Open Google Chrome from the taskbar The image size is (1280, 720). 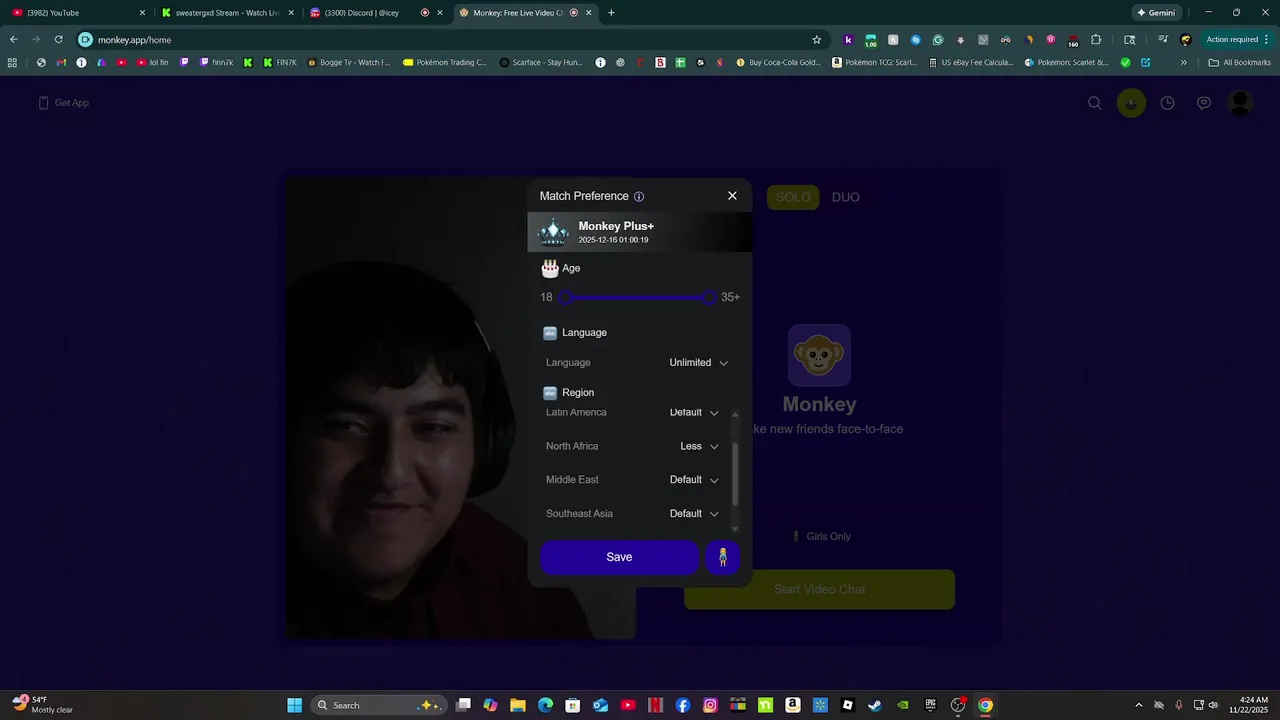[985, 705]
